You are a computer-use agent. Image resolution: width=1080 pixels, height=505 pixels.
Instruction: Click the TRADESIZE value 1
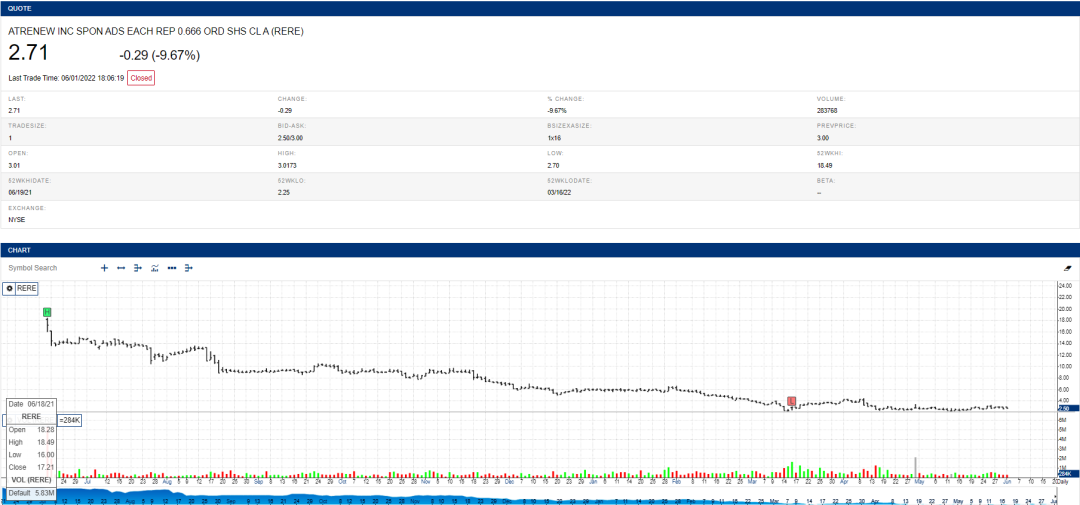tap(10, 138)
